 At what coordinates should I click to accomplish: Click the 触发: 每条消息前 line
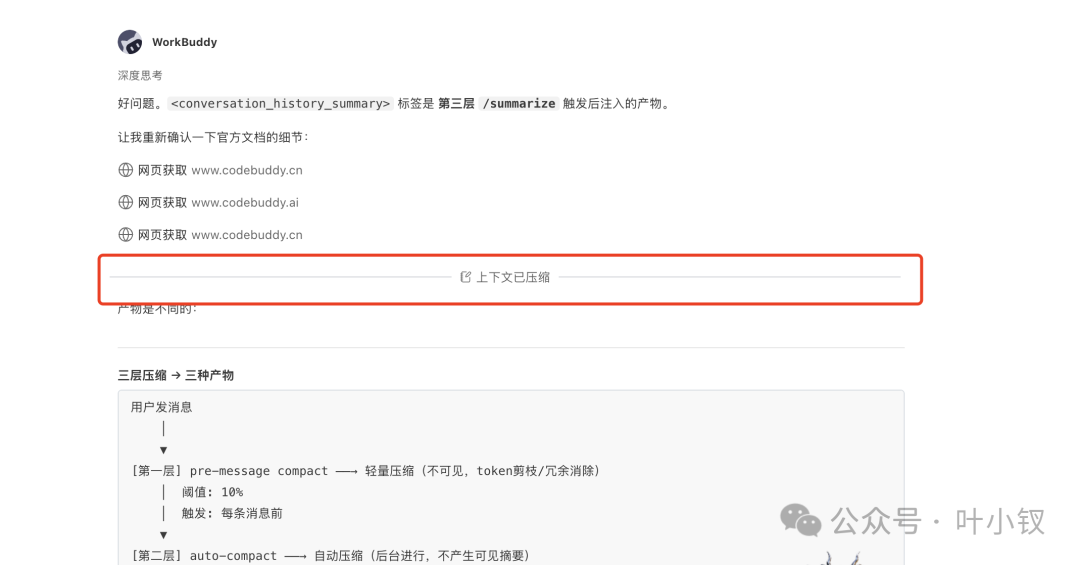pyautogui.click(x=232, y=513)
